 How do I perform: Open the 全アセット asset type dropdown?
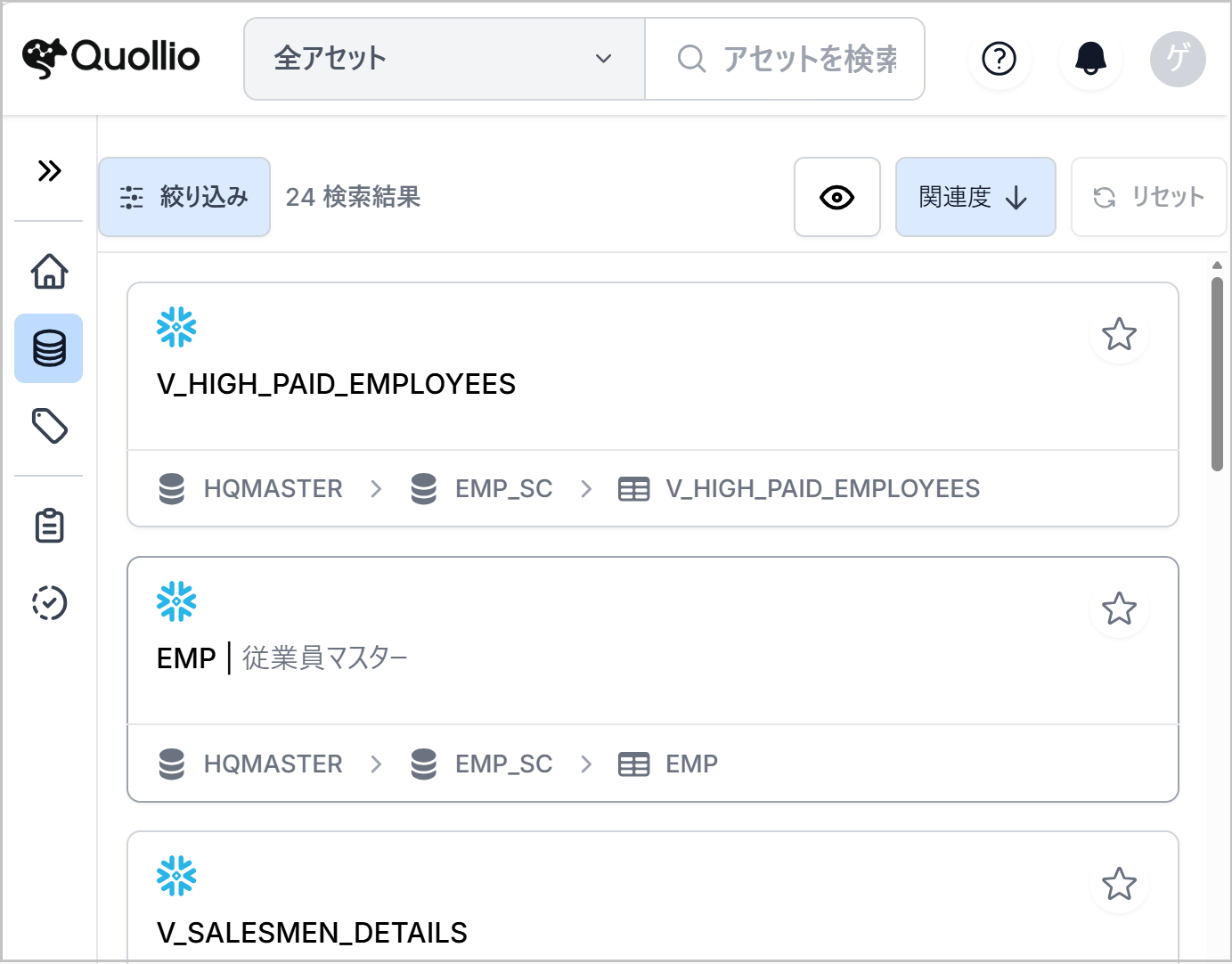(445, 59)
